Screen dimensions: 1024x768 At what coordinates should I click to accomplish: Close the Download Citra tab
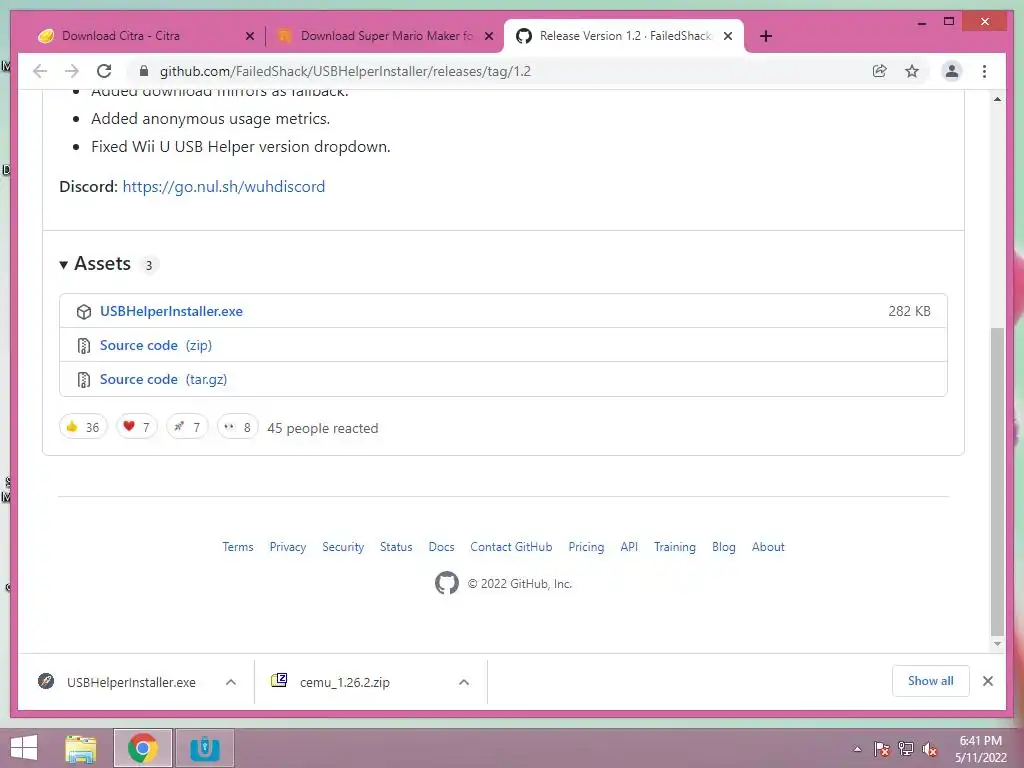click(x=249, y=36)
